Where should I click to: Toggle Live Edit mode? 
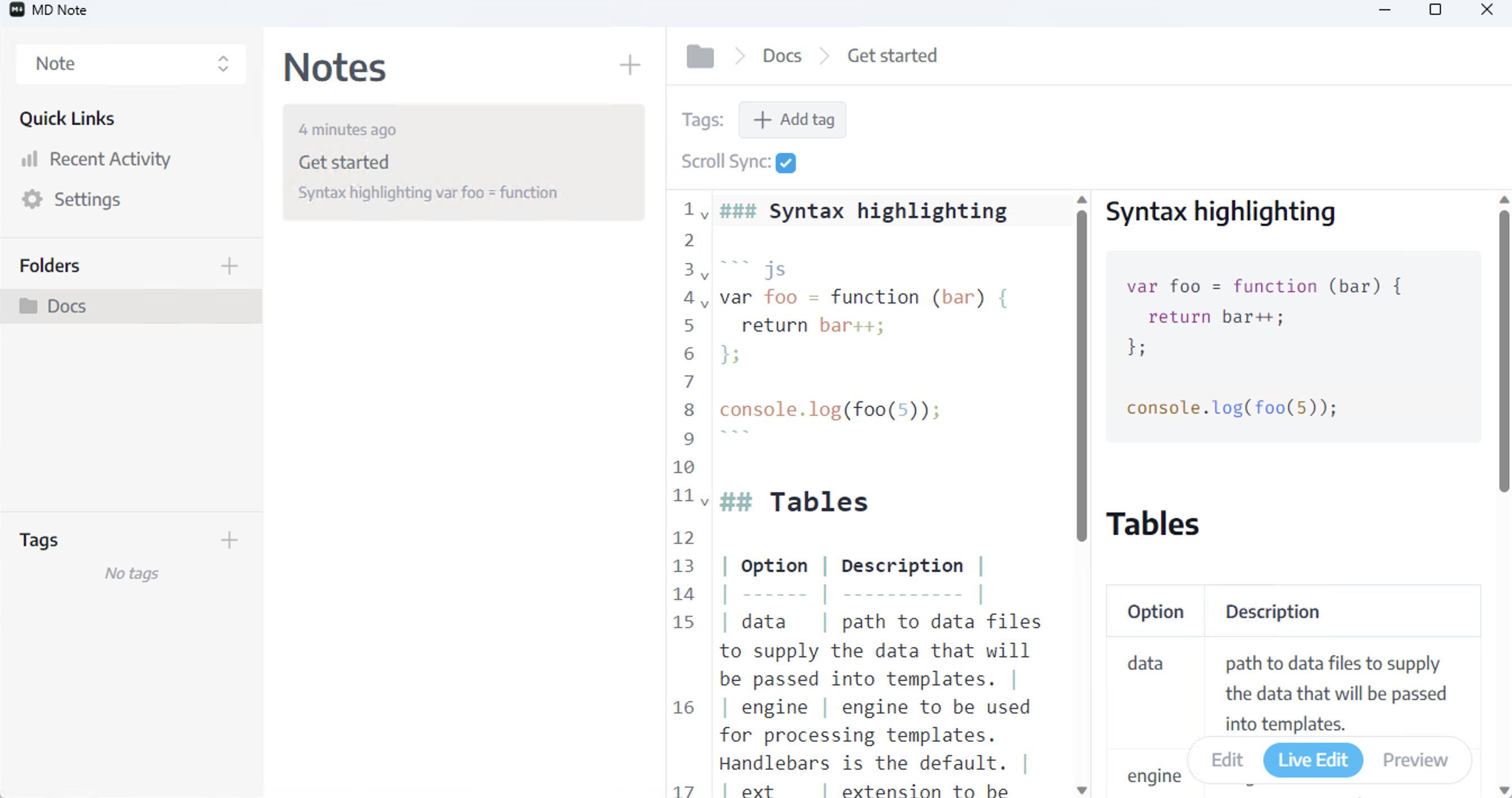point(1313,759)
